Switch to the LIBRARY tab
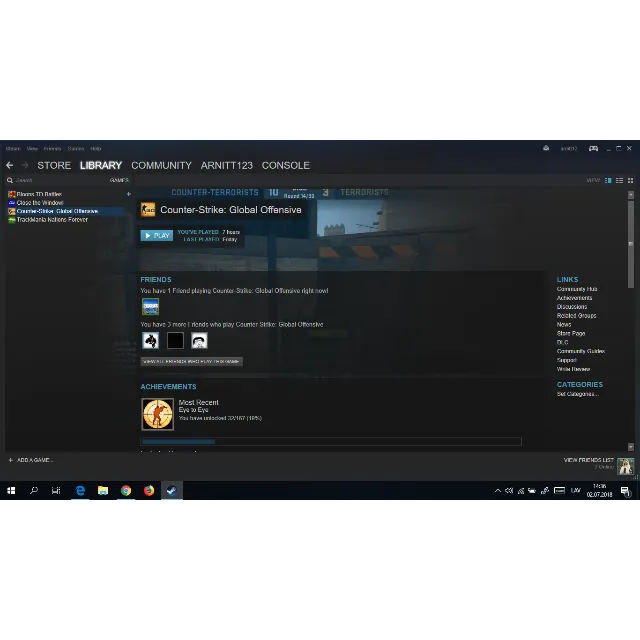The image size is (640, 640). pos(101,165)
